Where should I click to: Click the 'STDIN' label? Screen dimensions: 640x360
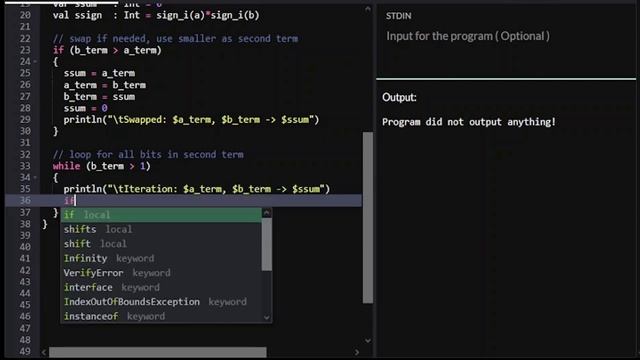coord(399,16)
